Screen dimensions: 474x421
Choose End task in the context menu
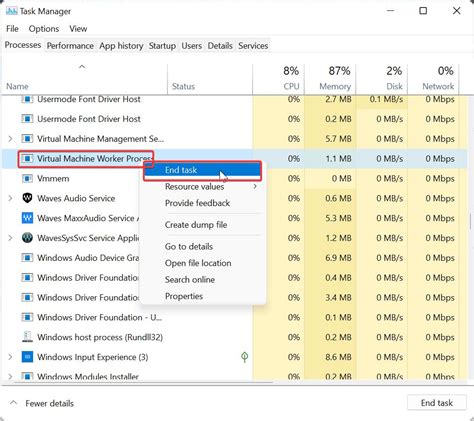[x=203, y=170]
